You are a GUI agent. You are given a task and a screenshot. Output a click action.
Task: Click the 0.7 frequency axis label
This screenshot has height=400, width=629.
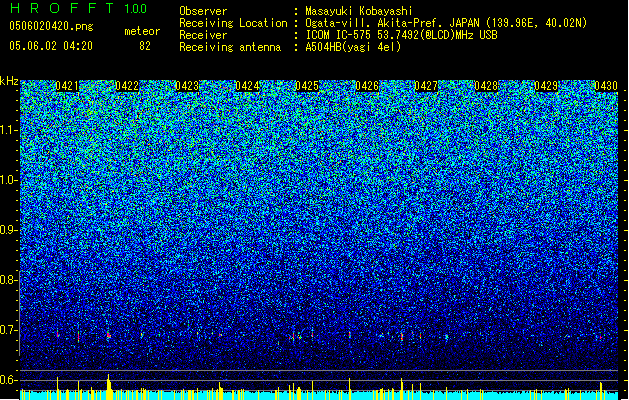pos(9,330)
